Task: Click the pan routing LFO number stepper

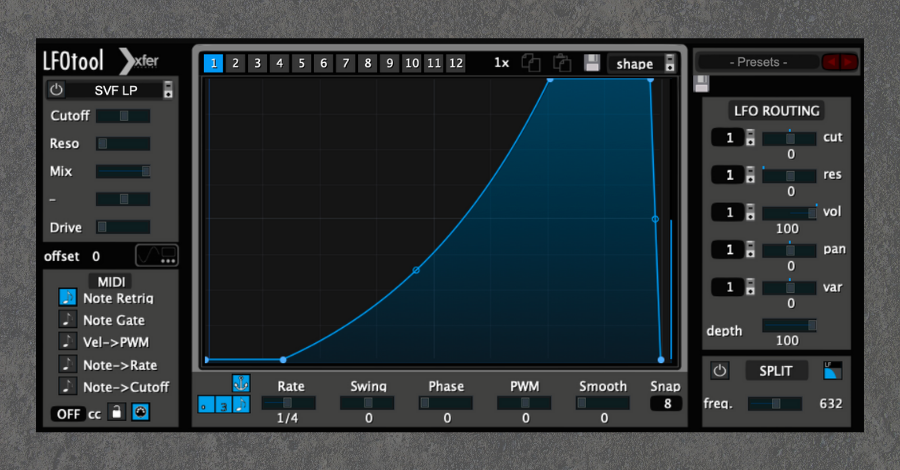Action: (750, 250)
